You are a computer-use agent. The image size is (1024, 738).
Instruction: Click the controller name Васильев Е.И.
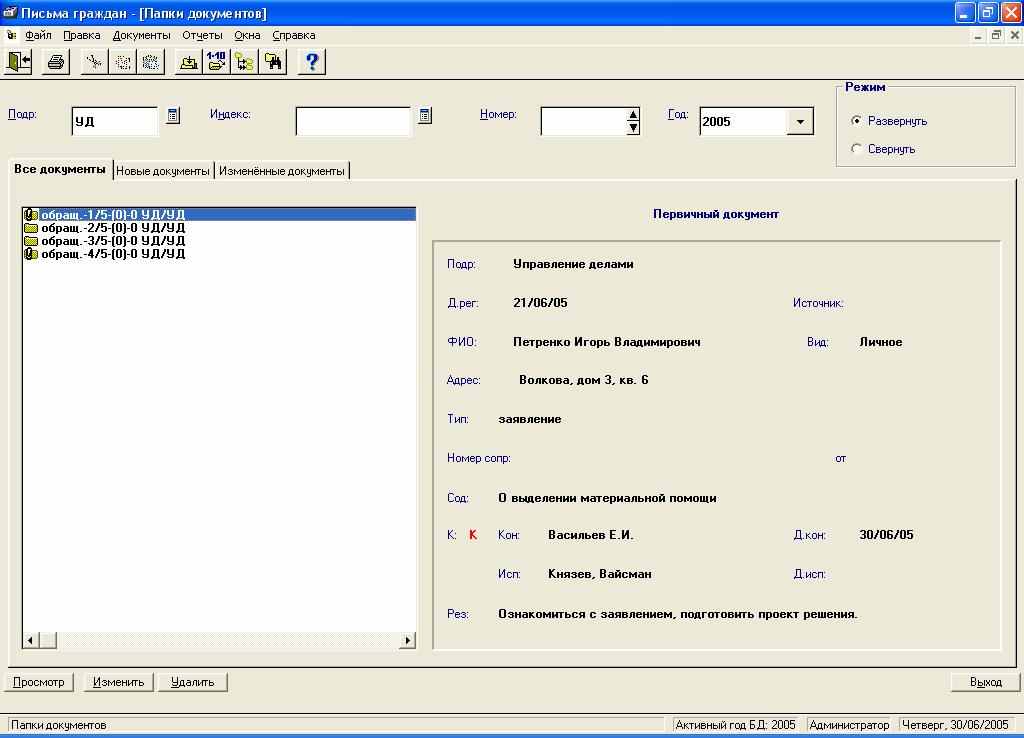(x=591, y=535)
